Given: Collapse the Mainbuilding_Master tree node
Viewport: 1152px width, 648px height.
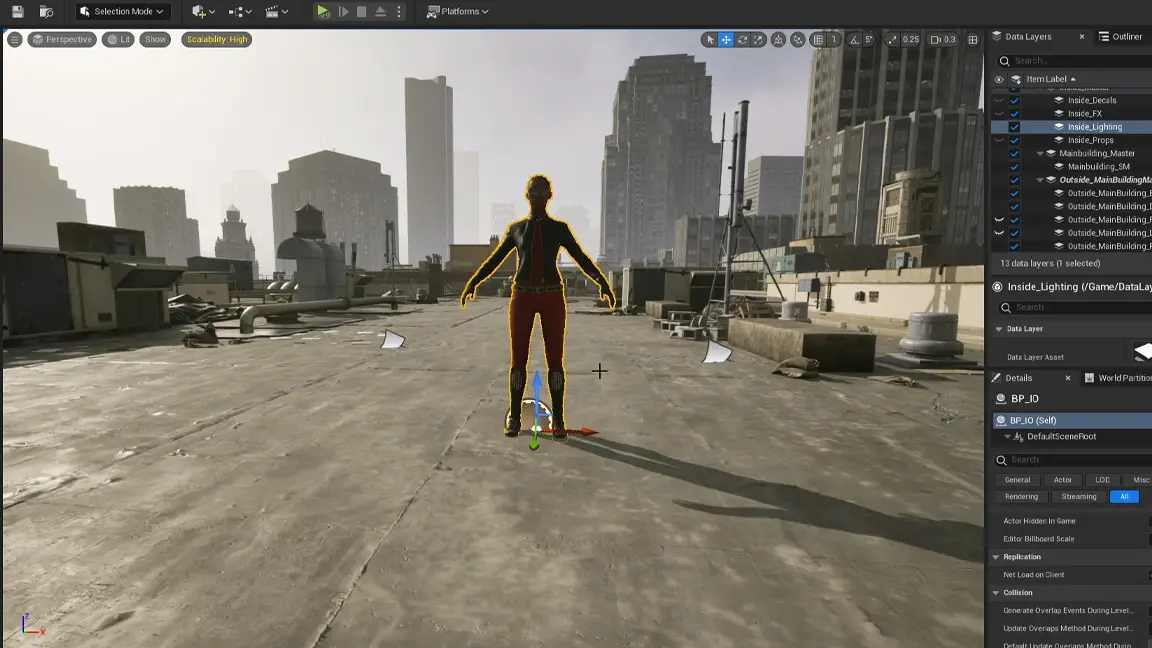Looking at the screenshot, I should click(x=1040, y=154).
